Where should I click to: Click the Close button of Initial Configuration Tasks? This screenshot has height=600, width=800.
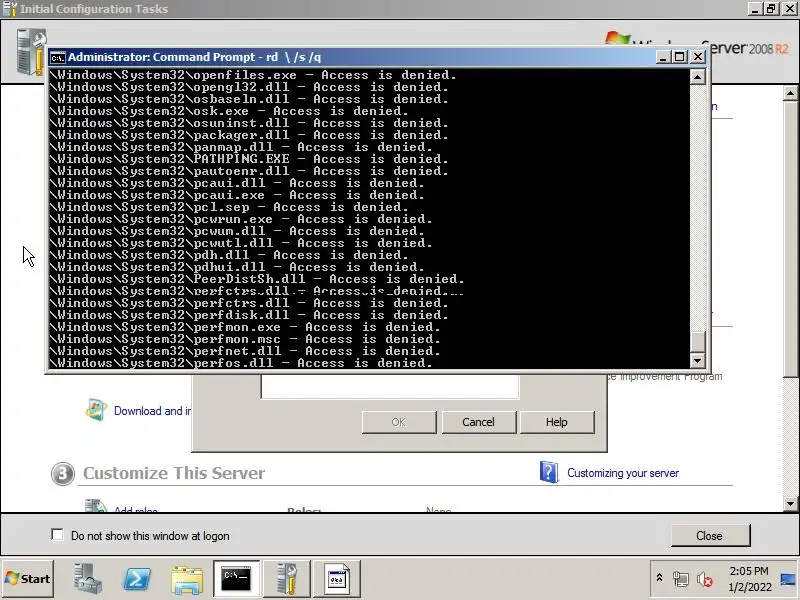pyautogui.click(x=710, y=535)
